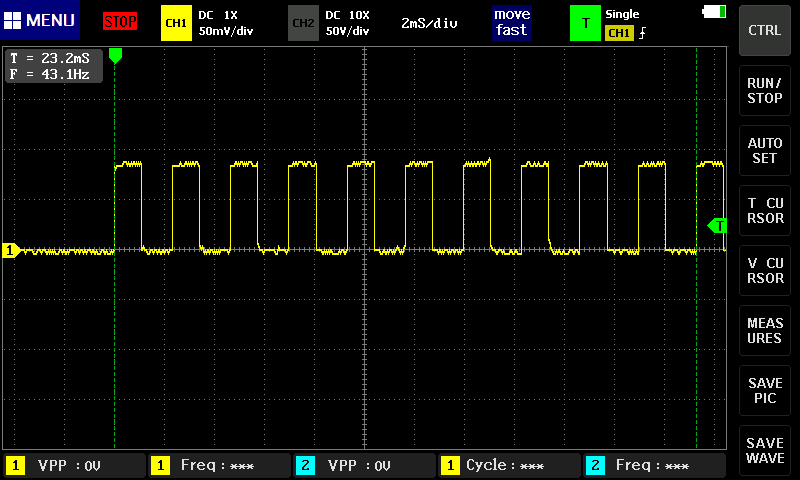800x480 pixels.
Task: Click the yellow 1 badge beside VPP
Action: [15, 466]
